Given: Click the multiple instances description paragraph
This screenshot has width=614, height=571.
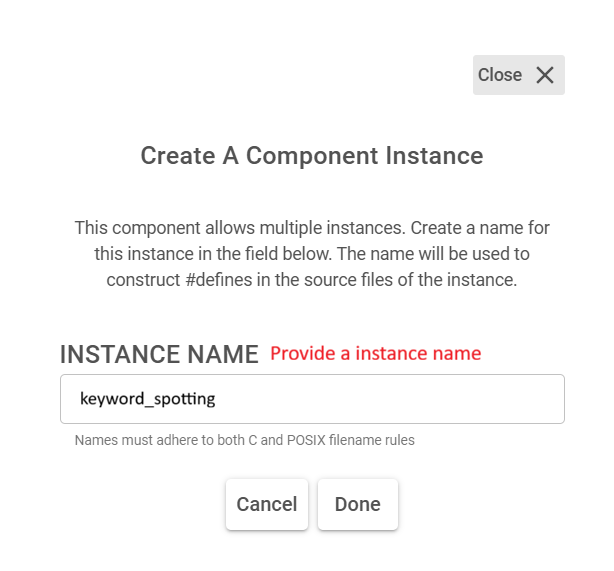Looking at the screenshot, I should [x=312, y=254].
